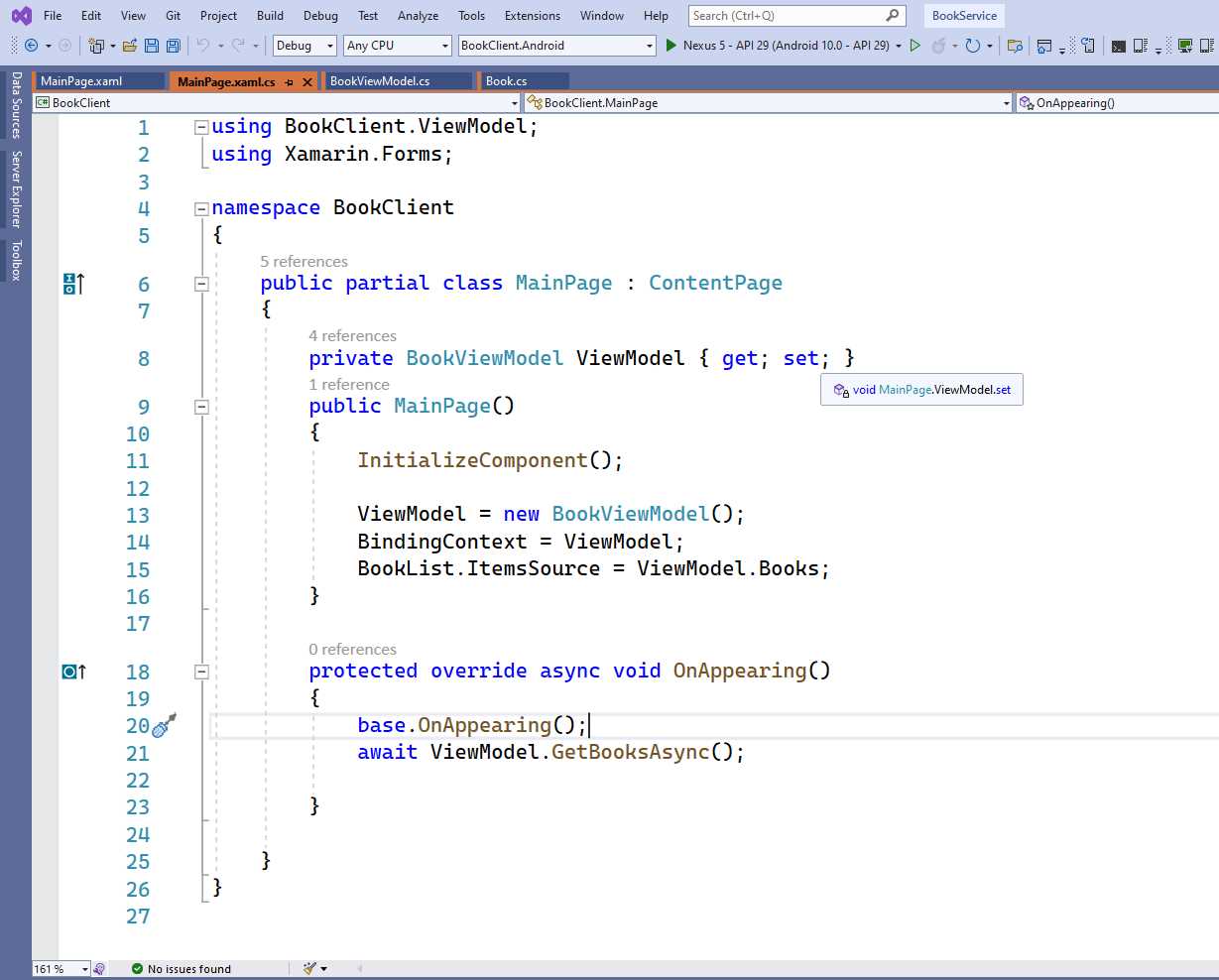
Task: Click the 0 references CodeLens link
Action: [x=352, y=650]
